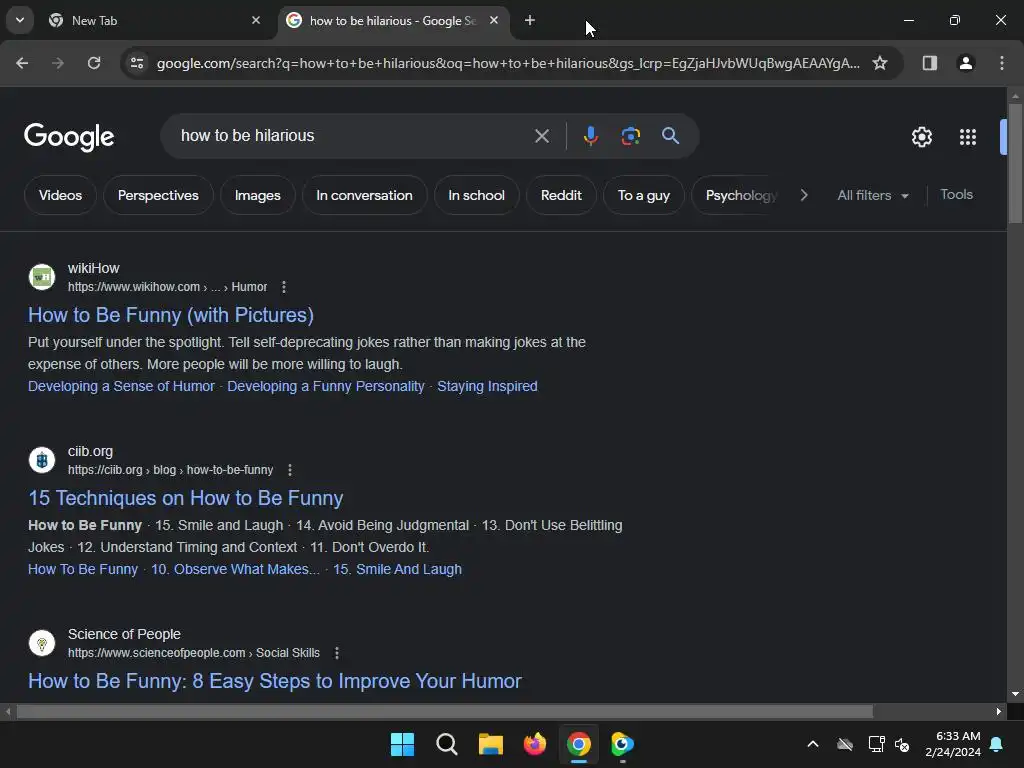Screen dimensions: 1024x768
Task: Filter results by Videos
Action: 60,195
